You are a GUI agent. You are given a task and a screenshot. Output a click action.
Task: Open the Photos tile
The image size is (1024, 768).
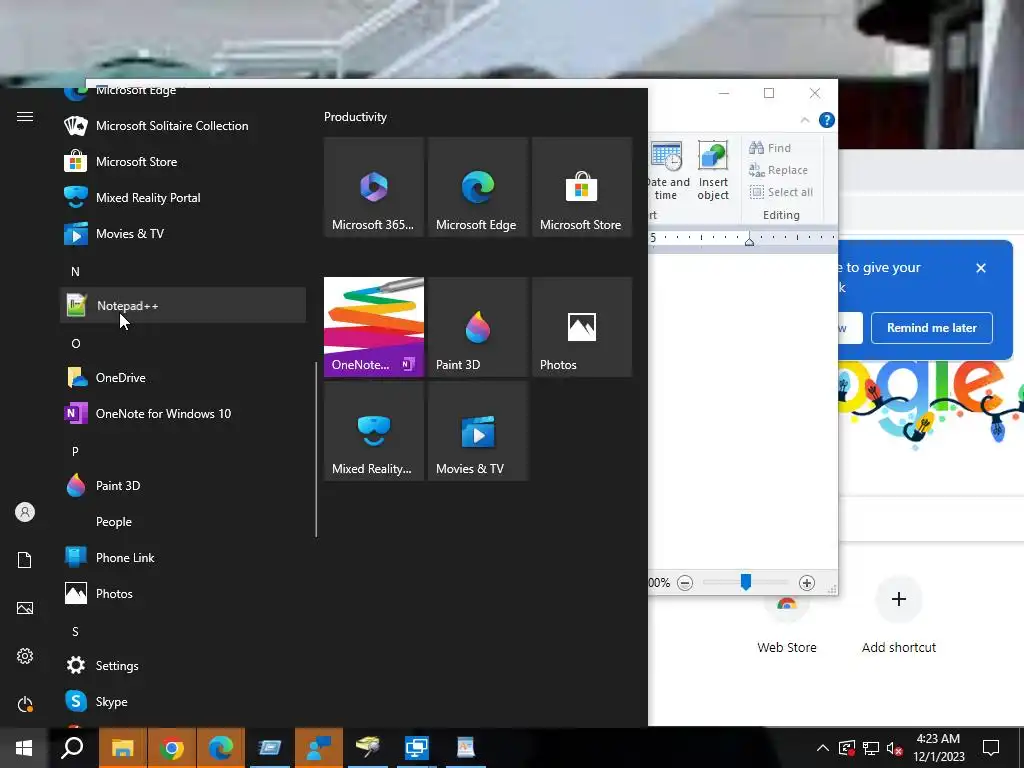582,327
